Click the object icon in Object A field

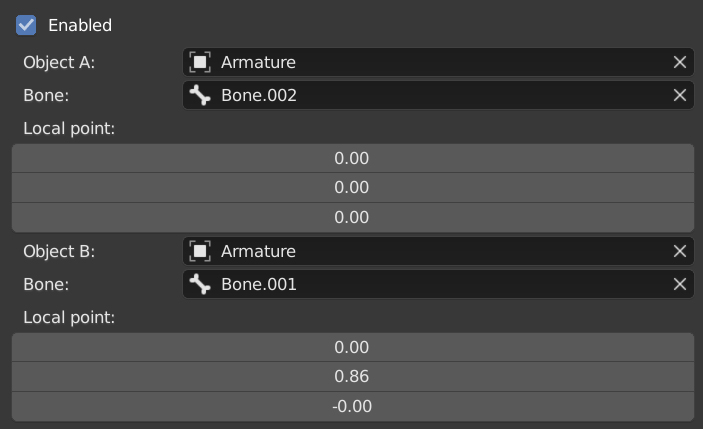coord(200,62)
